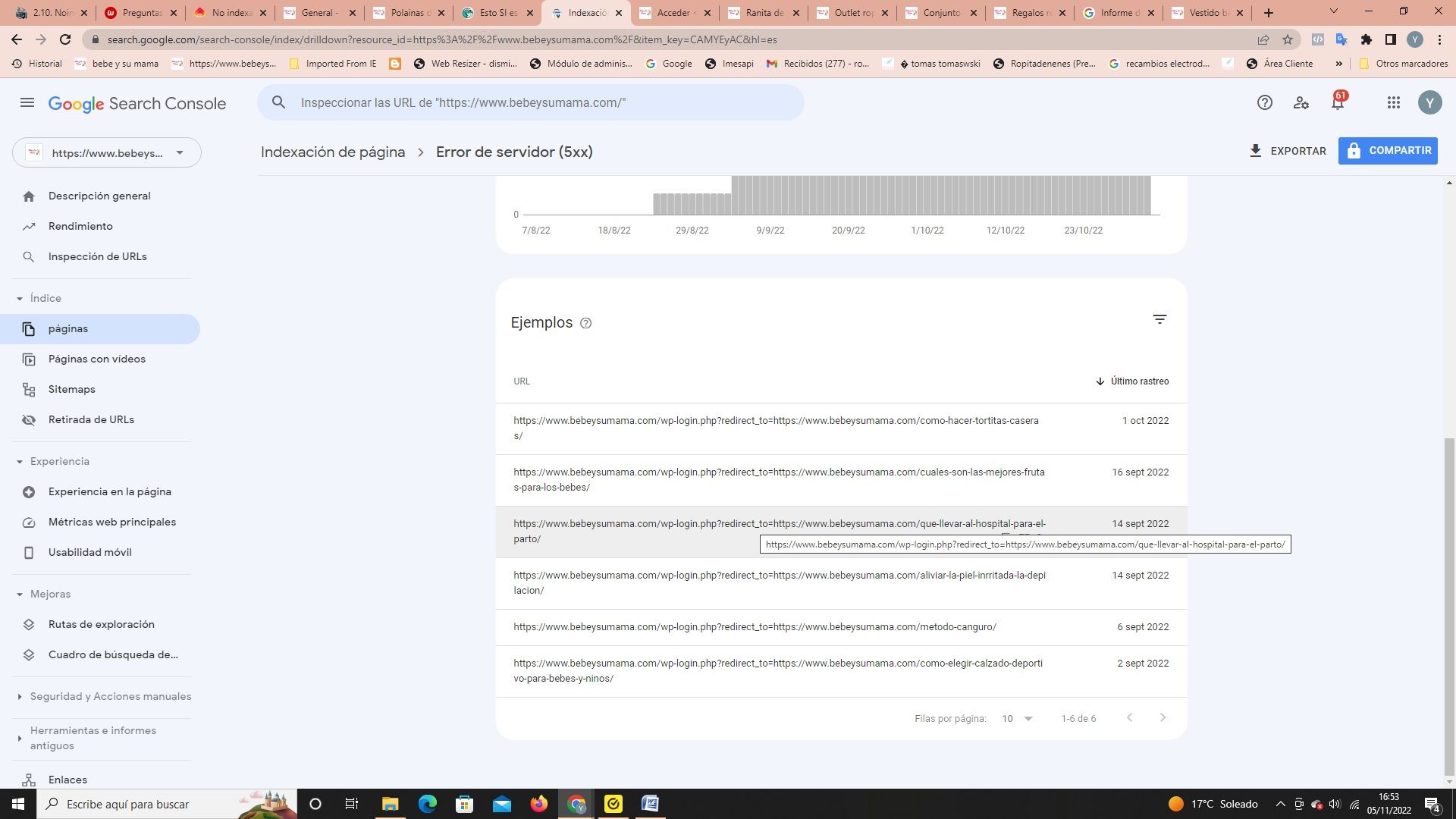Select the cuales-son-las-mejores-frutas URL row
This screenshot has width=1456, height=819.
point(841,480)
